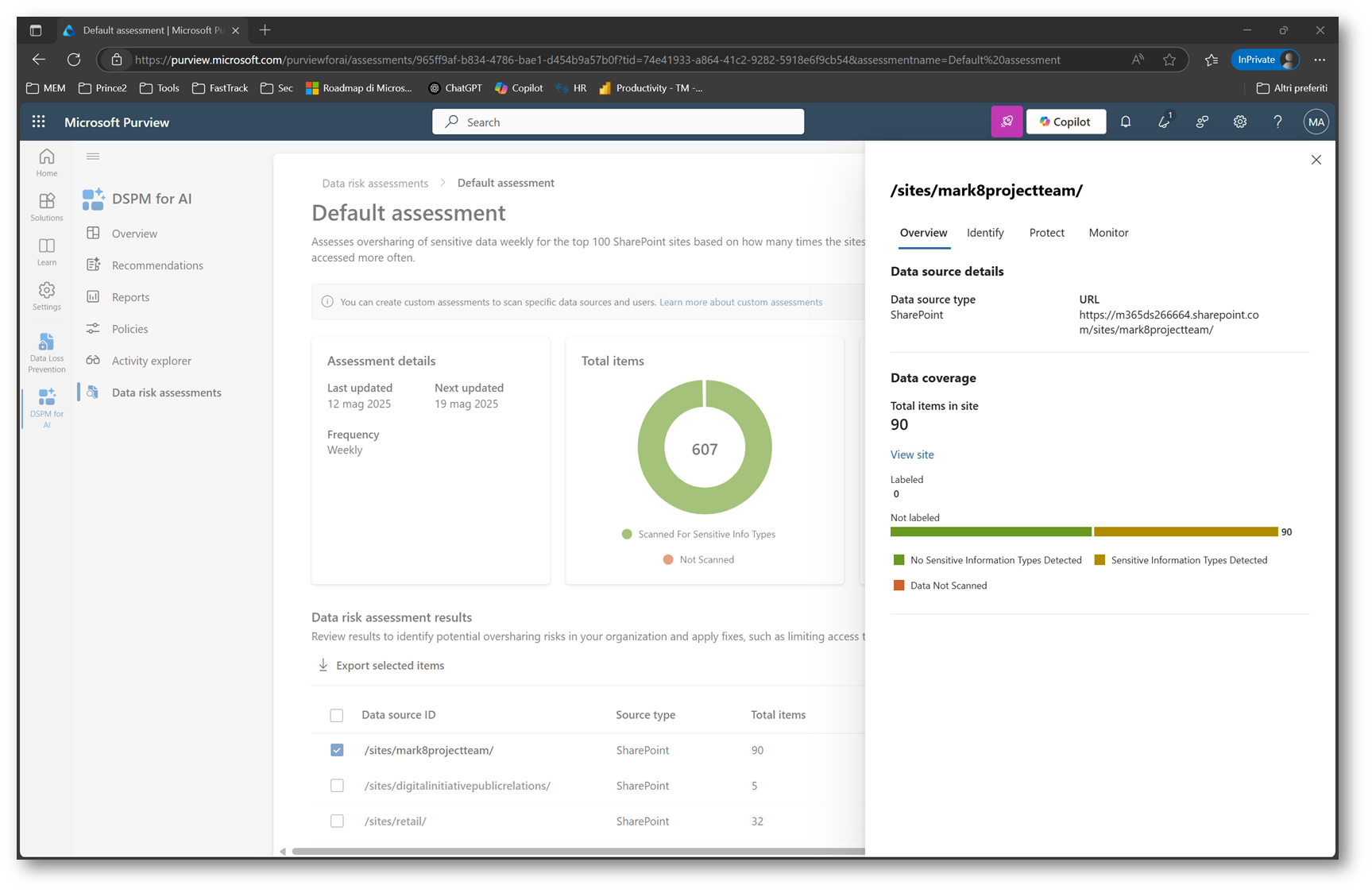
Task: Click the tab actions icon in browser
Action: click(x=36, y=30)
